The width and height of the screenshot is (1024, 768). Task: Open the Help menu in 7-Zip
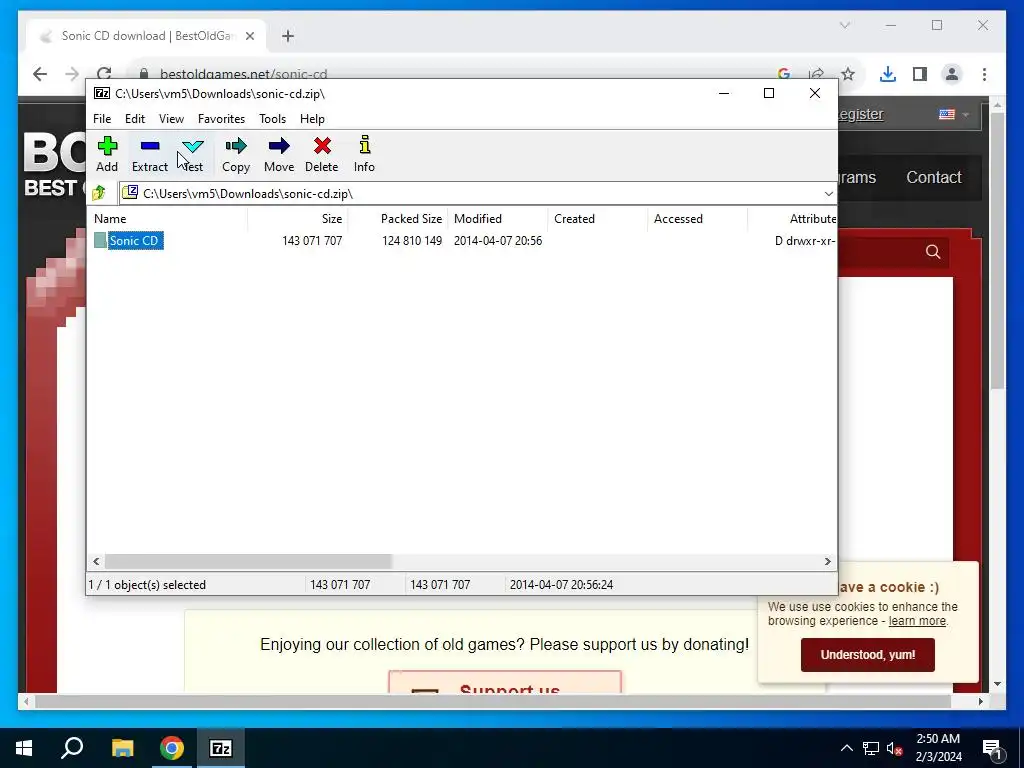312,119
